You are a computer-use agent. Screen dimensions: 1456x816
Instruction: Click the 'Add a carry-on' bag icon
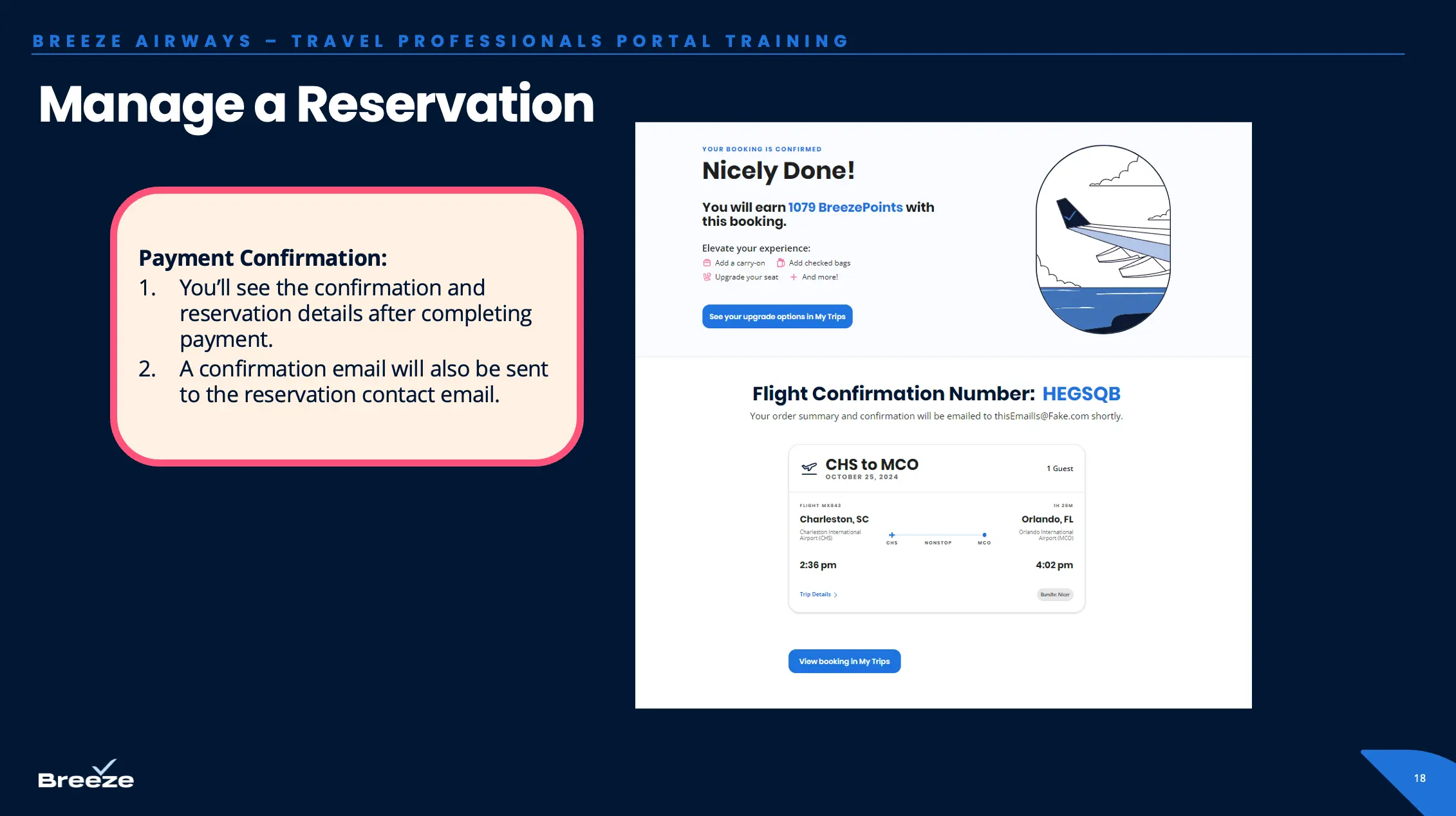pyautogui.click(x=707, y=263)
